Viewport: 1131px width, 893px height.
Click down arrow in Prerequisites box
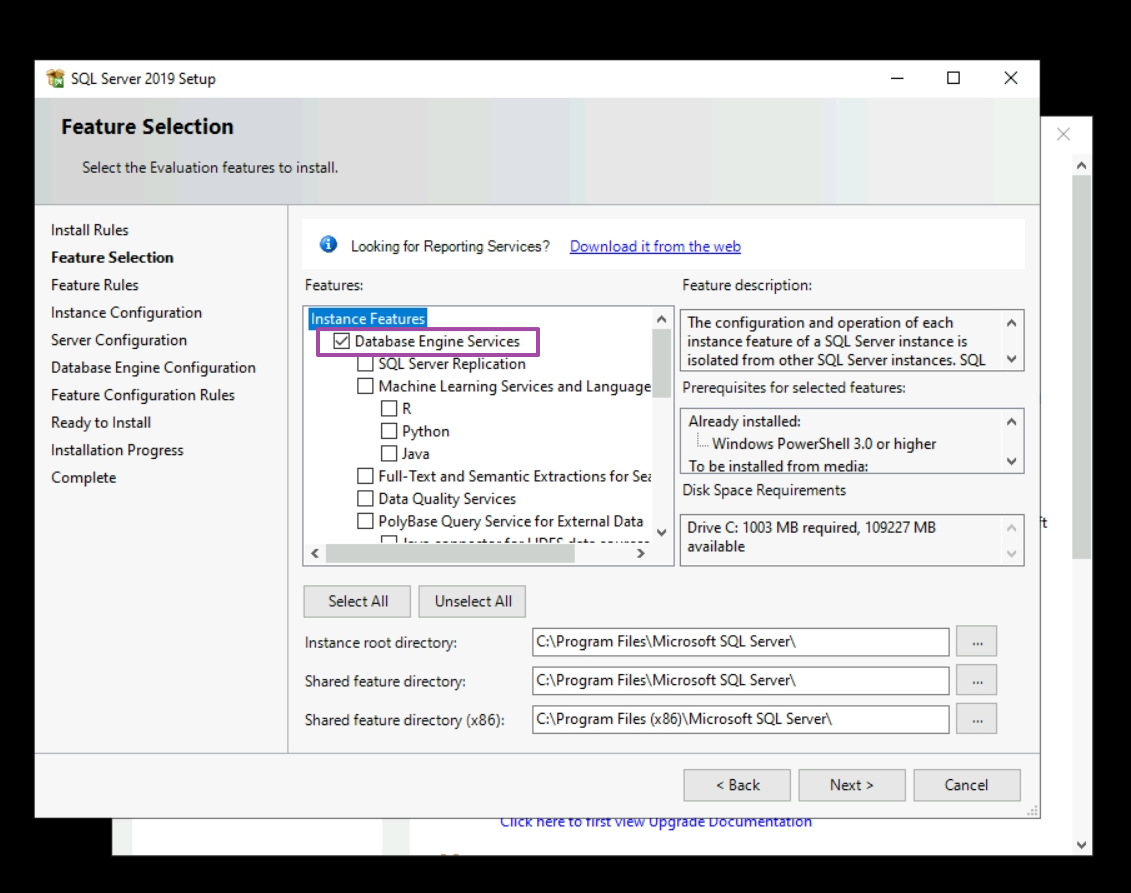coord(1011,461)
